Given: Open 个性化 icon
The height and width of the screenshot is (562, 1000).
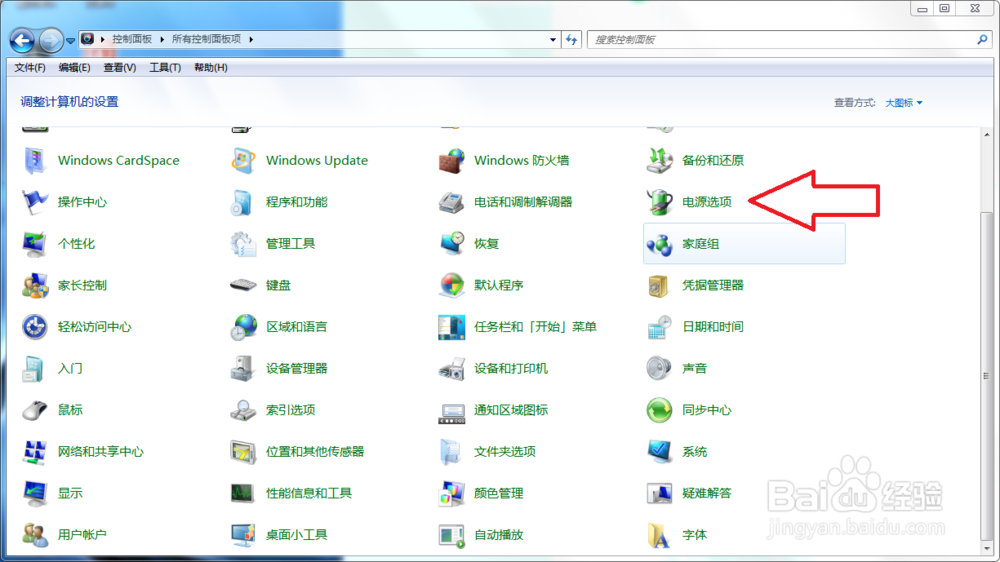Looking at the screenshot, I should pos(35,244).
